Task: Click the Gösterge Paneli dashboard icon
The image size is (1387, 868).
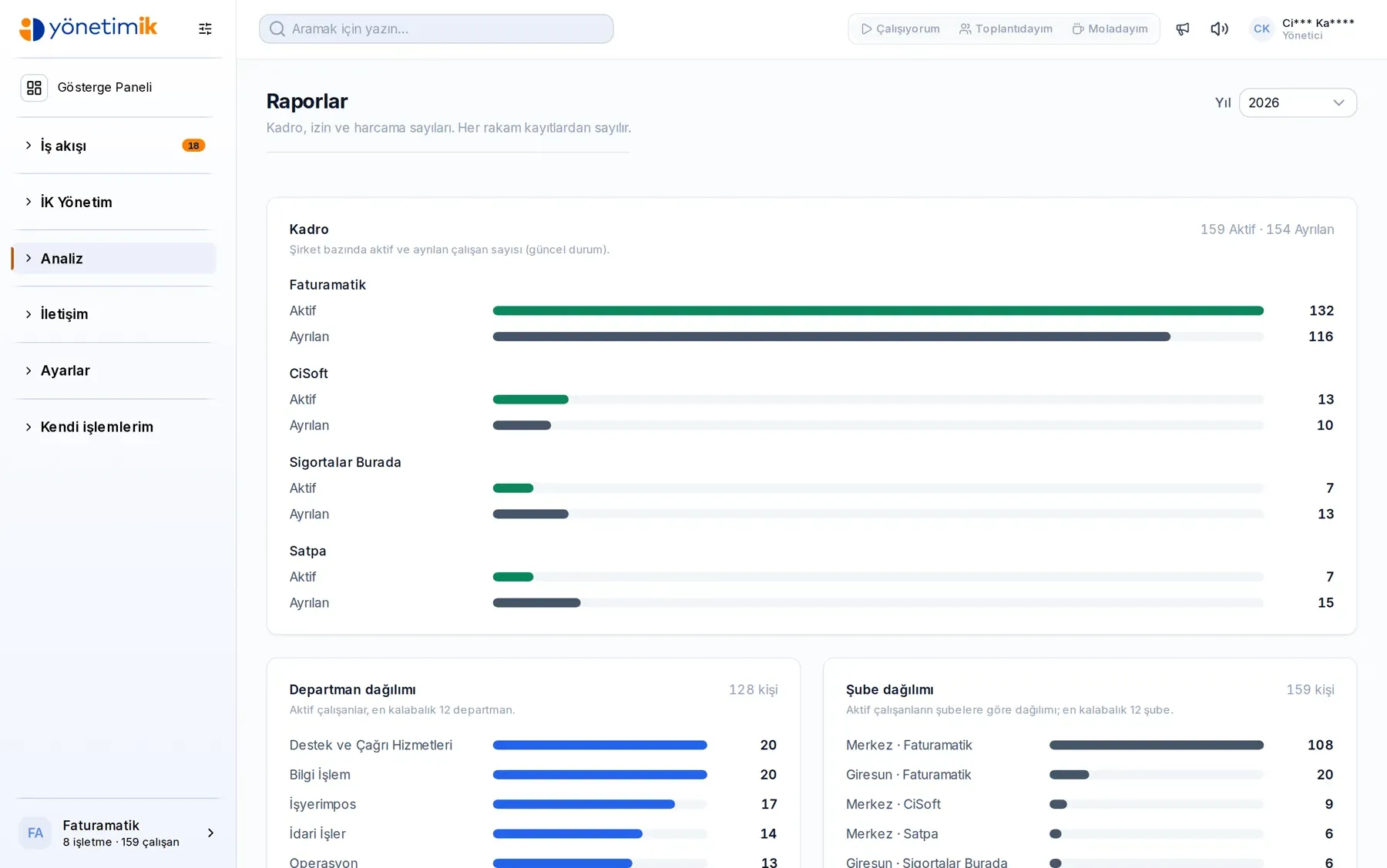Action: point(34,88)
